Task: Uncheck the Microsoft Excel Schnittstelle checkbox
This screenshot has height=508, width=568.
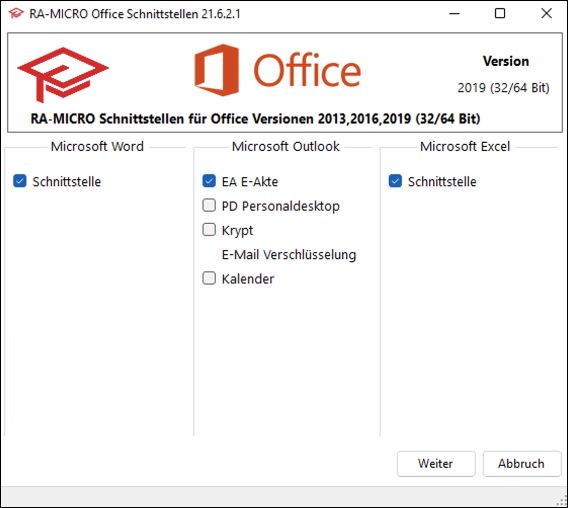Action: pyautogui.click(x=395, y=181)
